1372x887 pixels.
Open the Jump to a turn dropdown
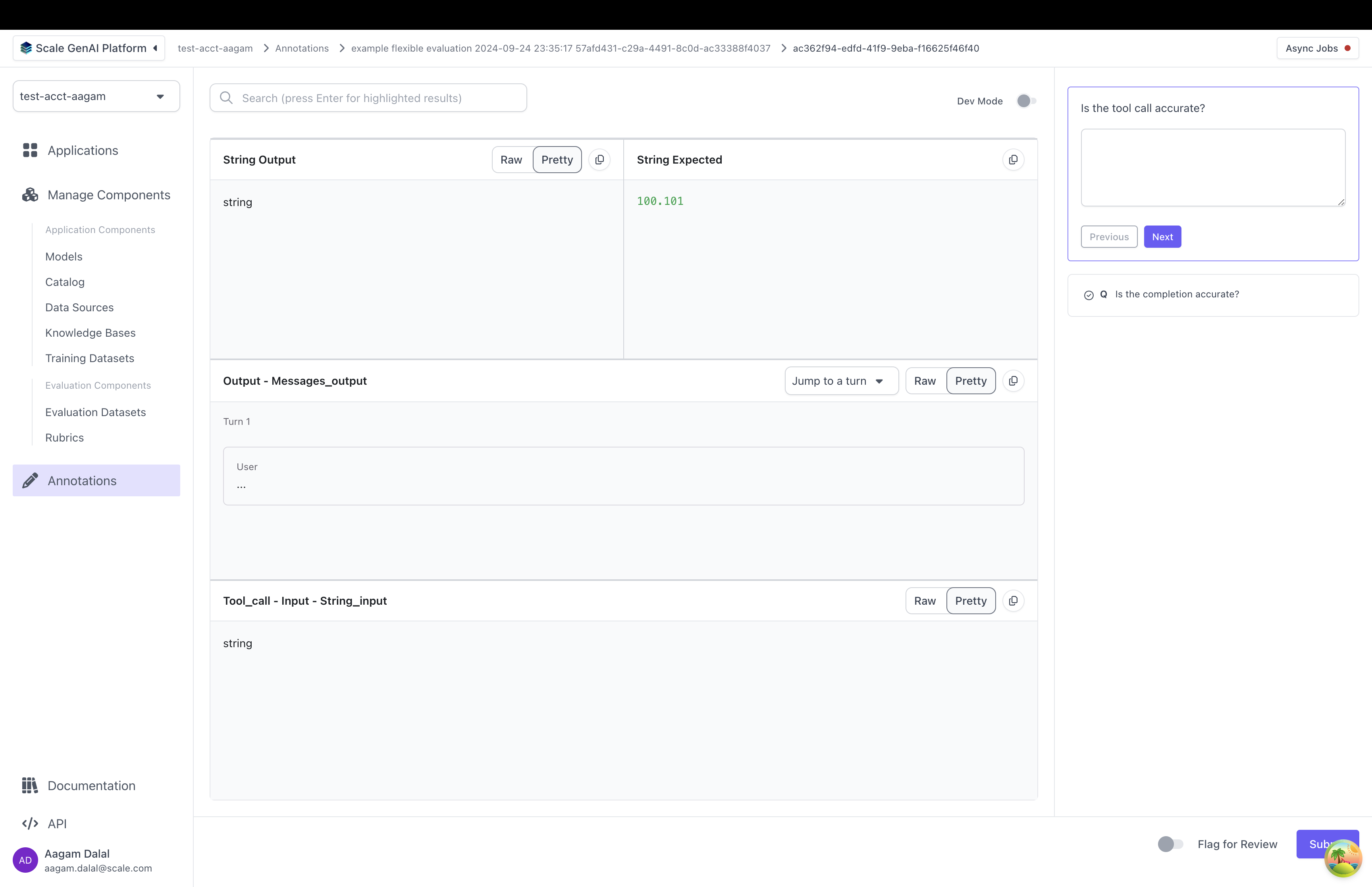[840, 381]
